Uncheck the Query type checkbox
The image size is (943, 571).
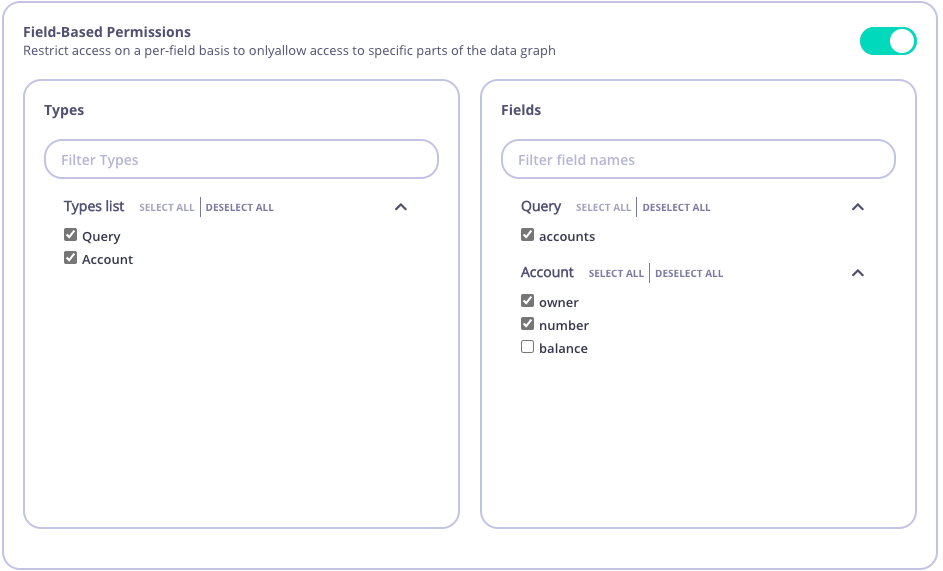70,235
